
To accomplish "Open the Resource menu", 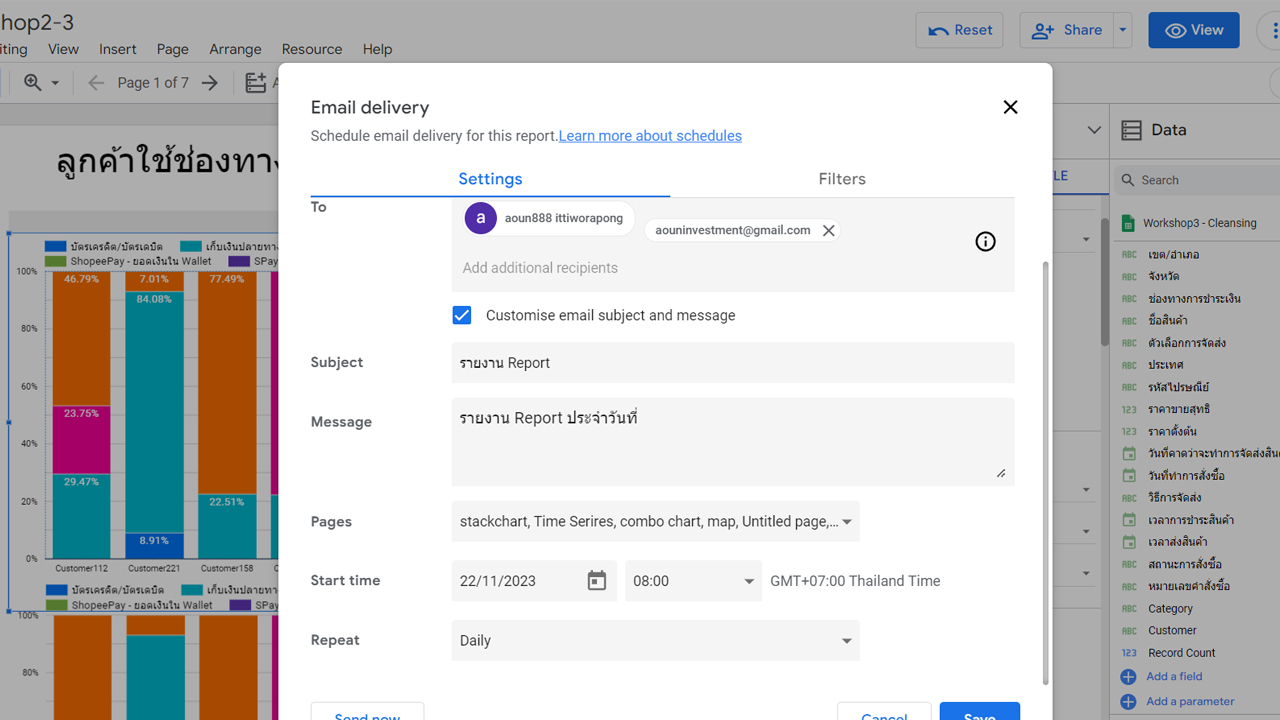I will tap(312, 49).
